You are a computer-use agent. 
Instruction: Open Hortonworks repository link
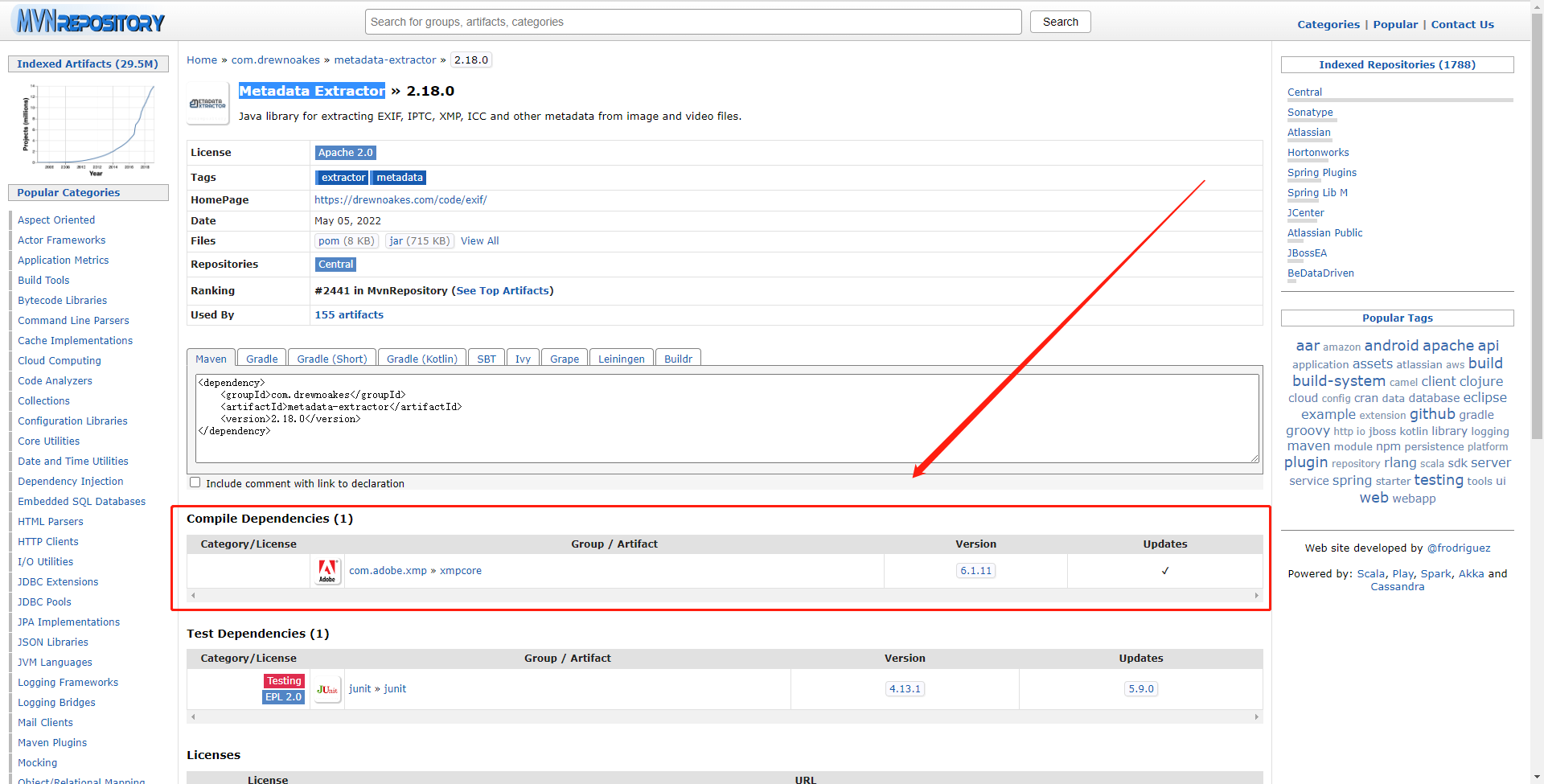pyautogui.click(x=1318, y=153)
